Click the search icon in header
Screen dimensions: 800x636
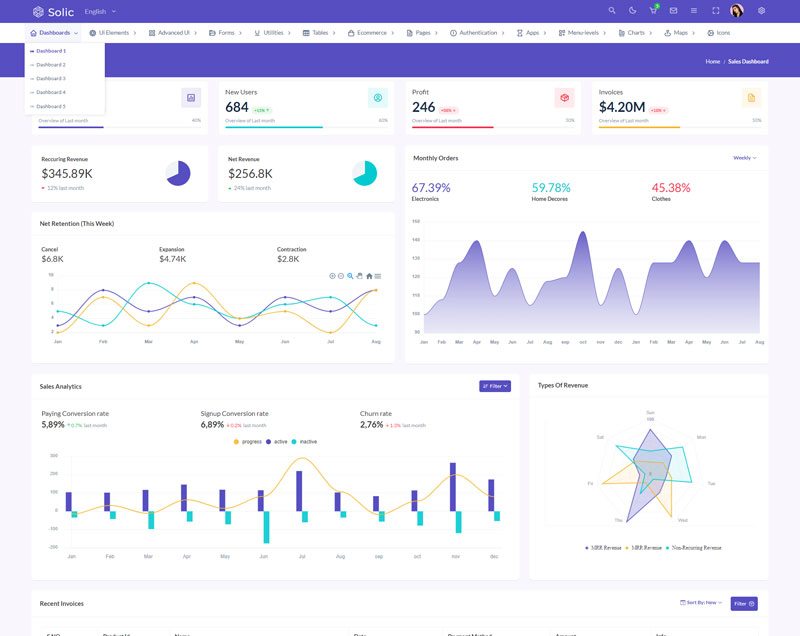coord(612,11)
